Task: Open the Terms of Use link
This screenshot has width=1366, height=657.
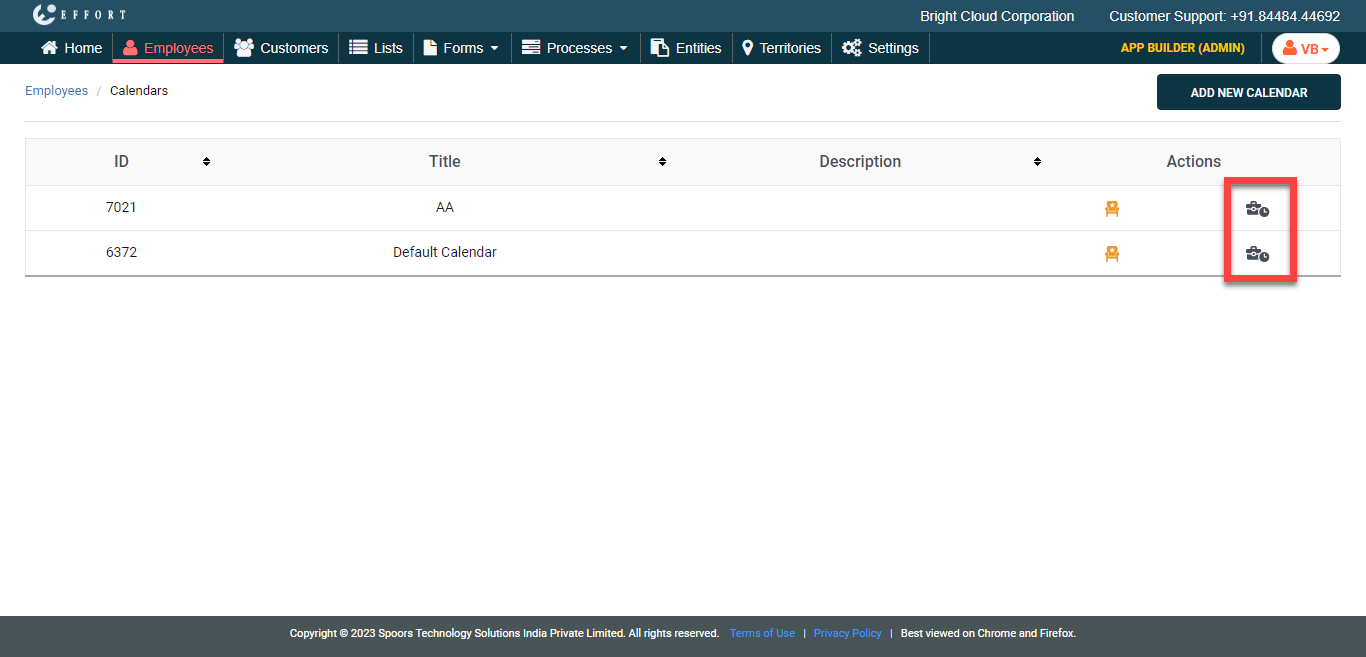Action: point(762,633)
